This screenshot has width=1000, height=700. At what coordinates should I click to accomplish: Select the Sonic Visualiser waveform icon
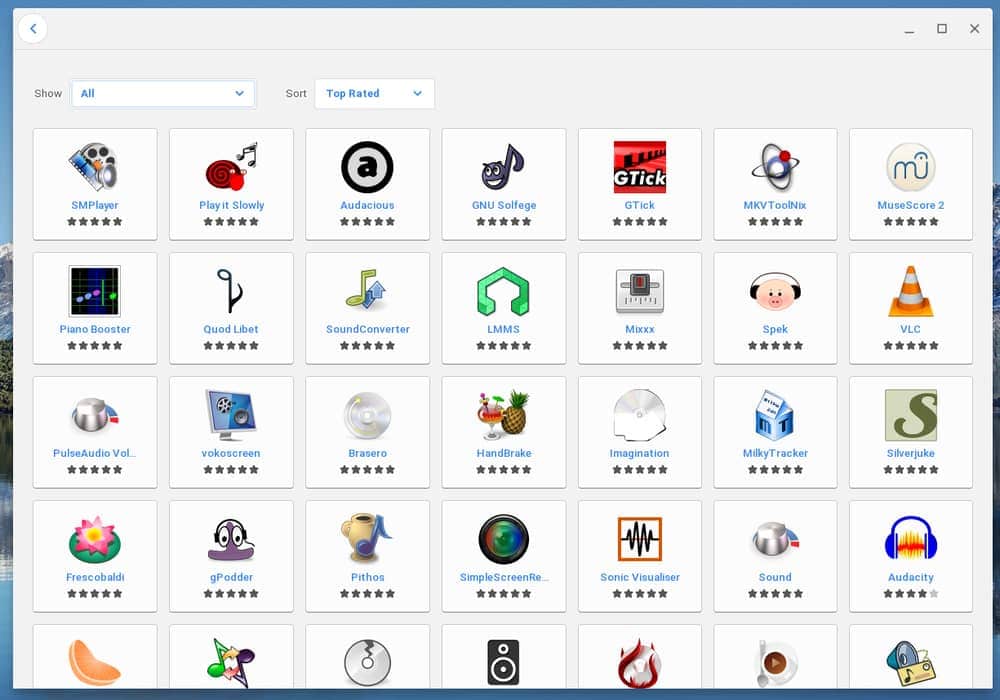pyautogui.click(x=640, y=539)
